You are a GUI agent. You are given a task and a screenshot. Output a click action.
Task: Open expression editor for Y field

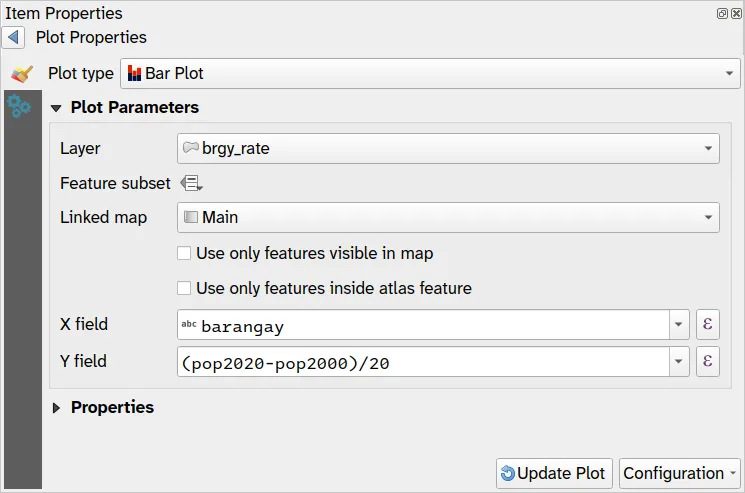708,362
